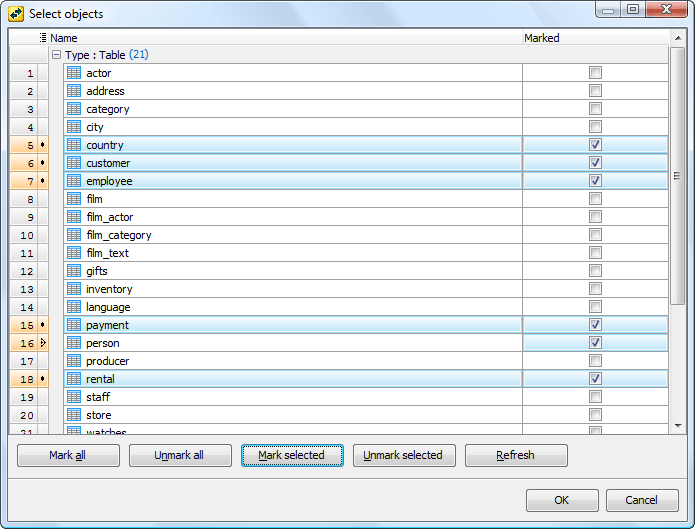Viewport: 695px width, 529px height.
Task: Click the scrollbar down arrow
Action: (677, 427)
